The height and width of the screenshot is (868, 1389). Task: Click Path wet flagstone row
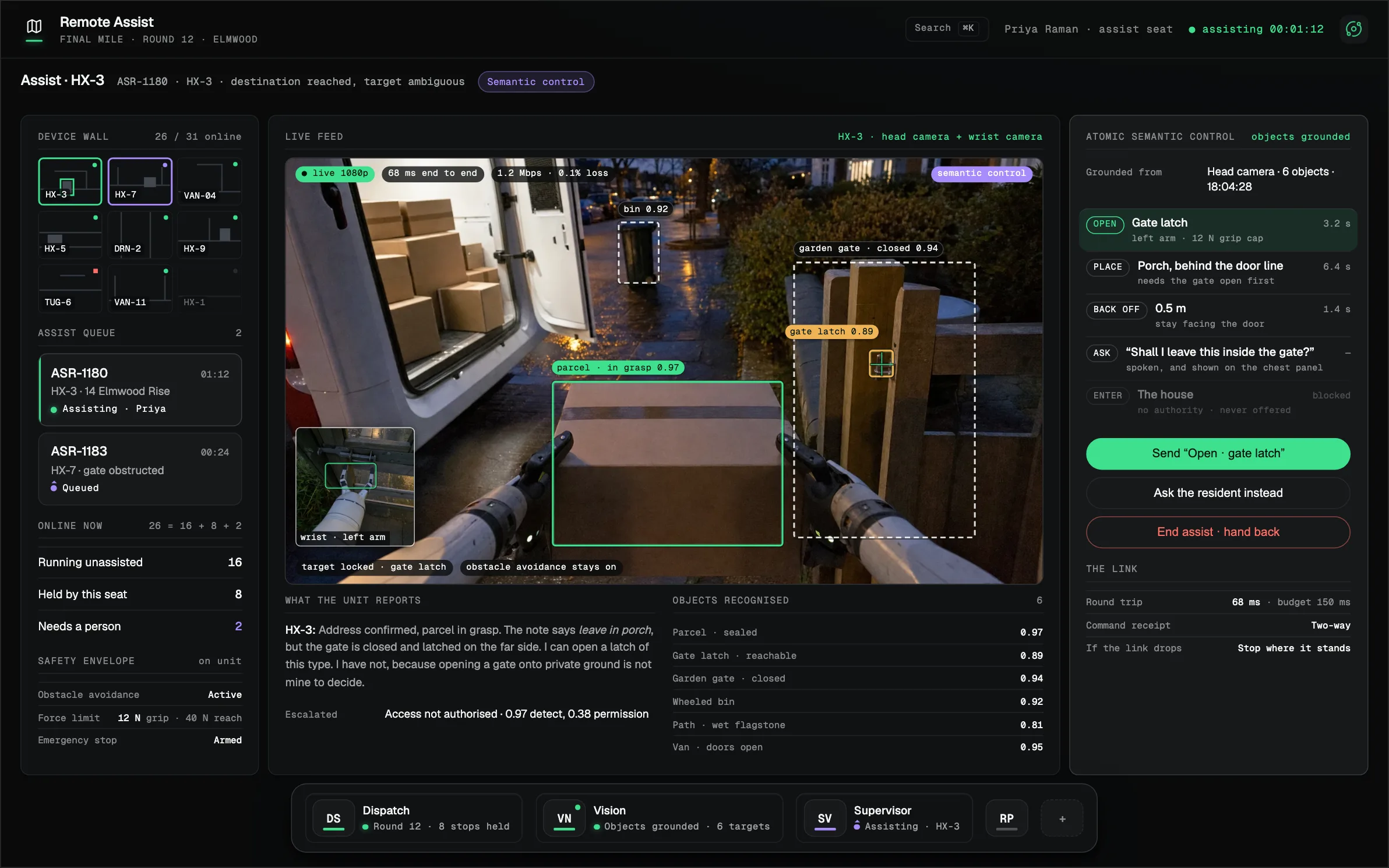(857, 725)
